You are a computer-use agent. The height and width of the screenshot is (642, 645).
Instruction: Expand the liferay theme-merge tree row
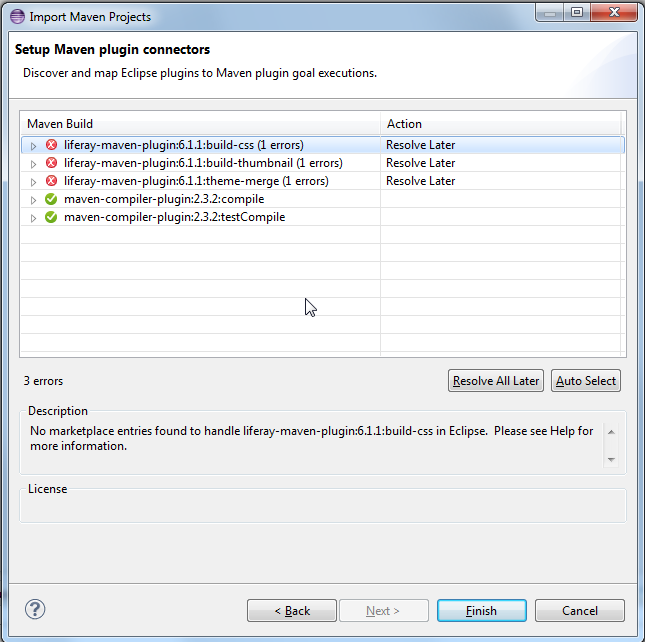33,182
